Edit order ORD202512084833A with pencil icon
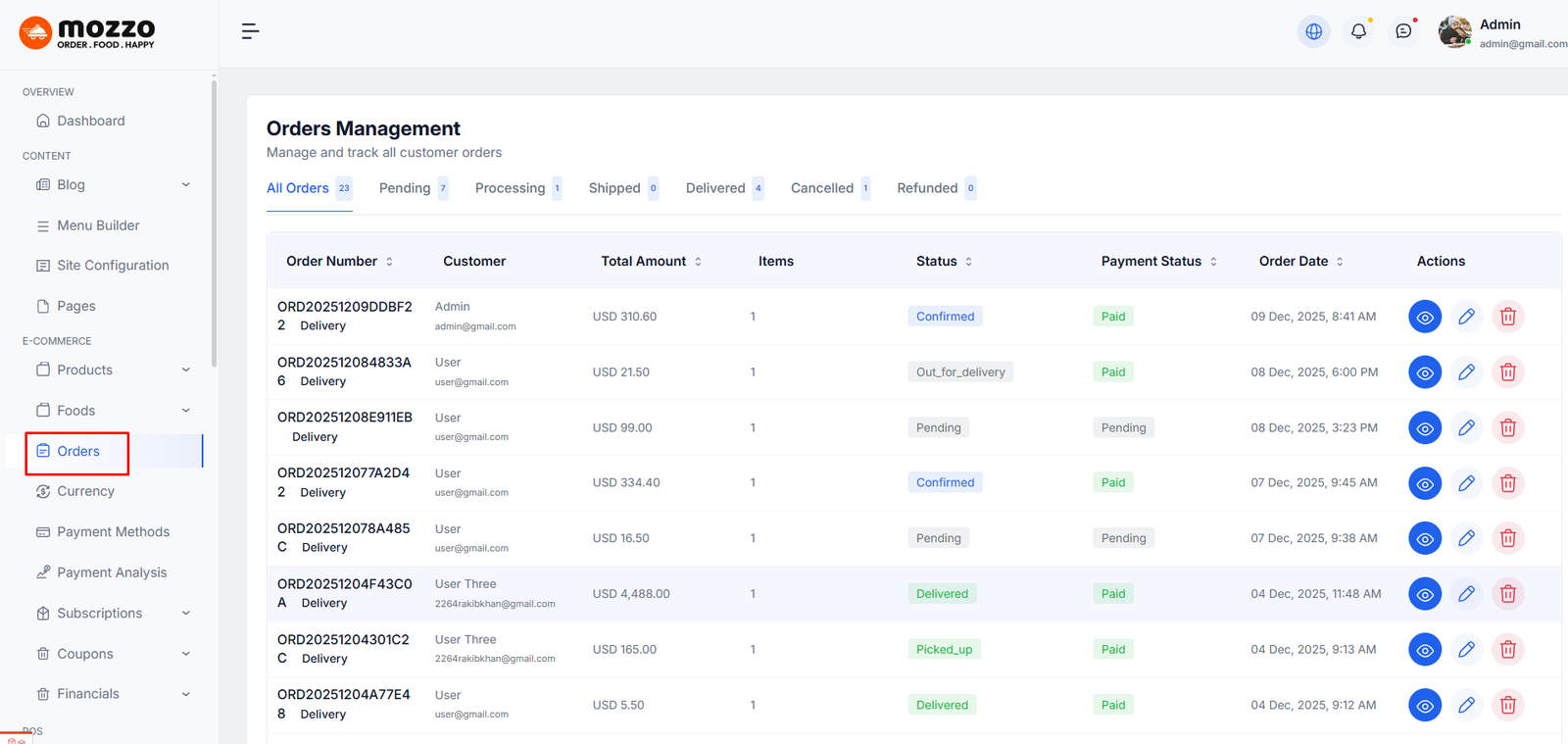 tap(1466, 372)
